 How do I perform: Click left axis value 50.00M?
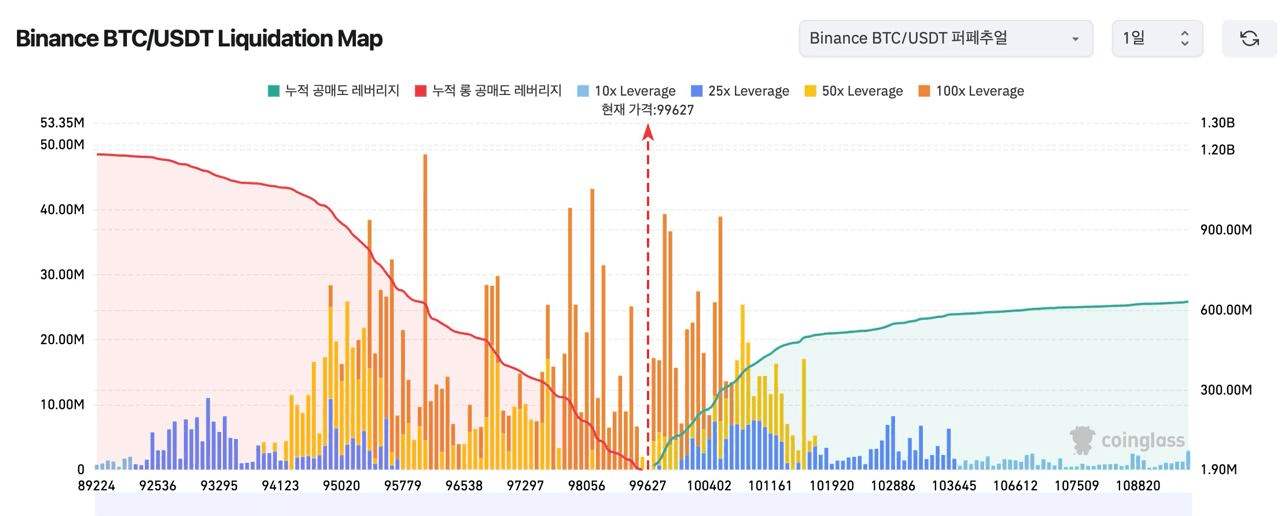(62, 145)
